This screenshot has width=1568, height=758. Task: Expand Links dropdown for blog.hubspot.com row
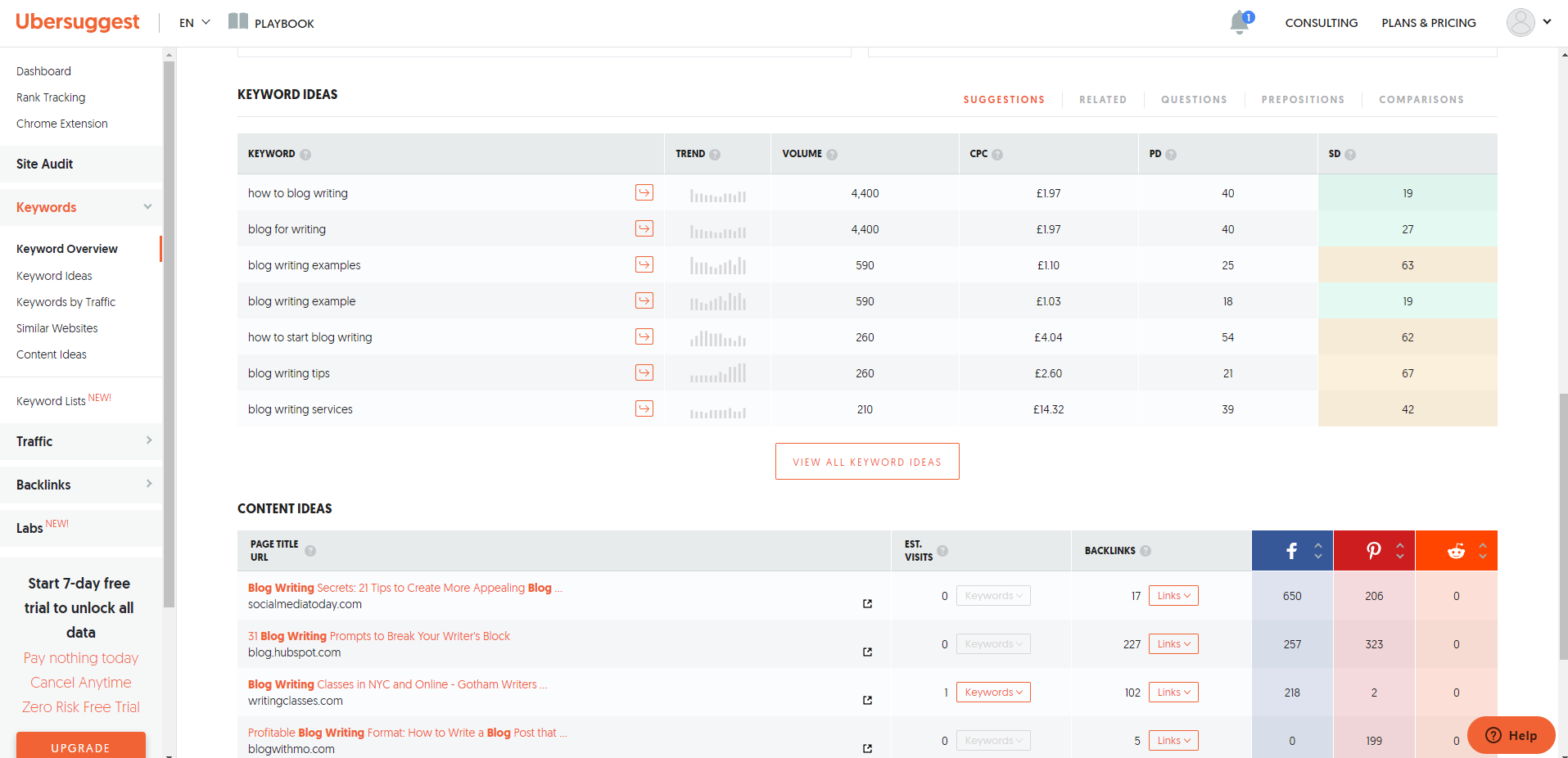tap(1173, 644)
